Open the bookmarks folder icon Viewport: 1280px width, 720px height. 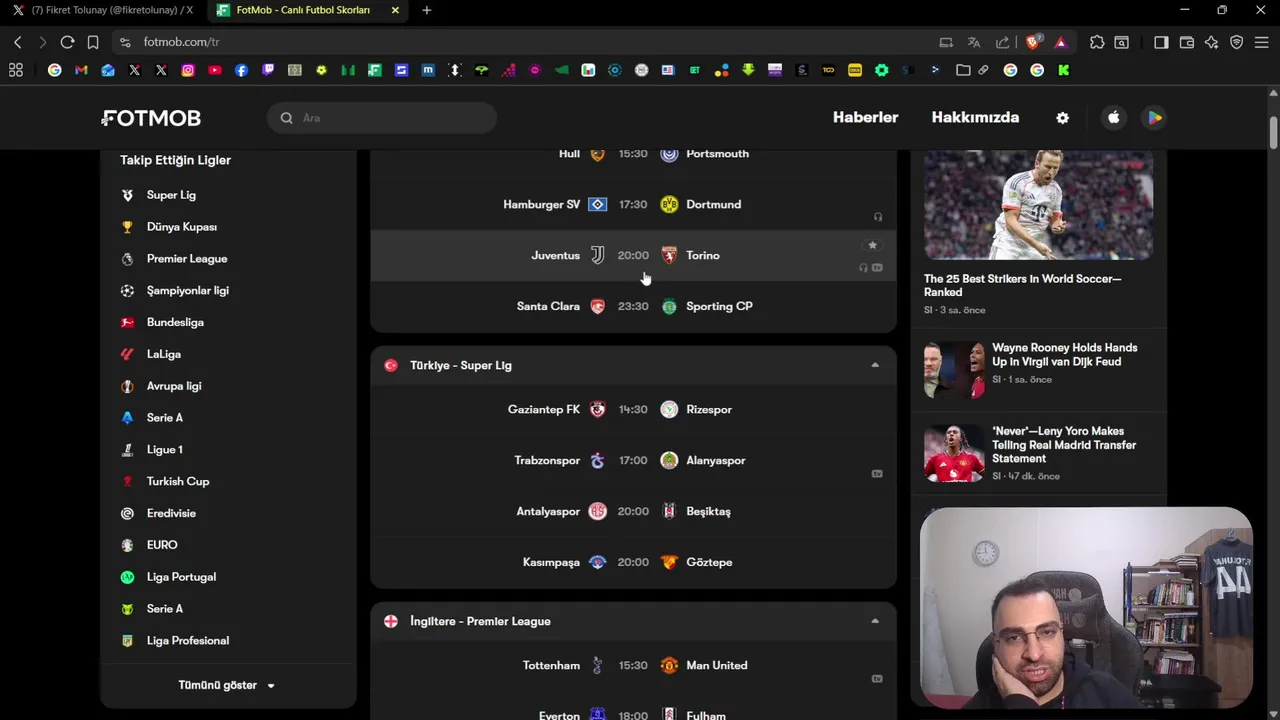click(x=963, y=70)
